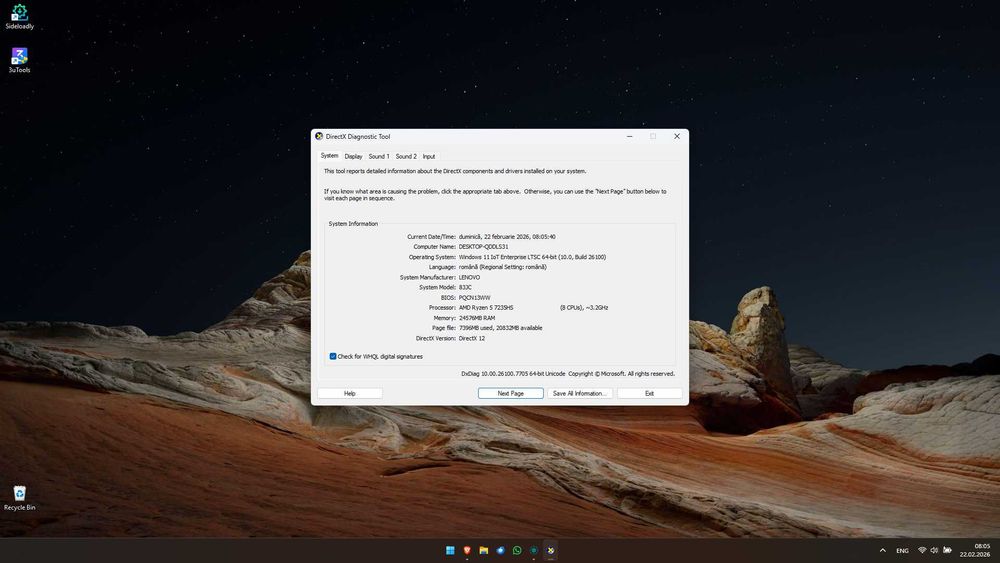
Task: Open the Windows Start menu
Action: 450,550
